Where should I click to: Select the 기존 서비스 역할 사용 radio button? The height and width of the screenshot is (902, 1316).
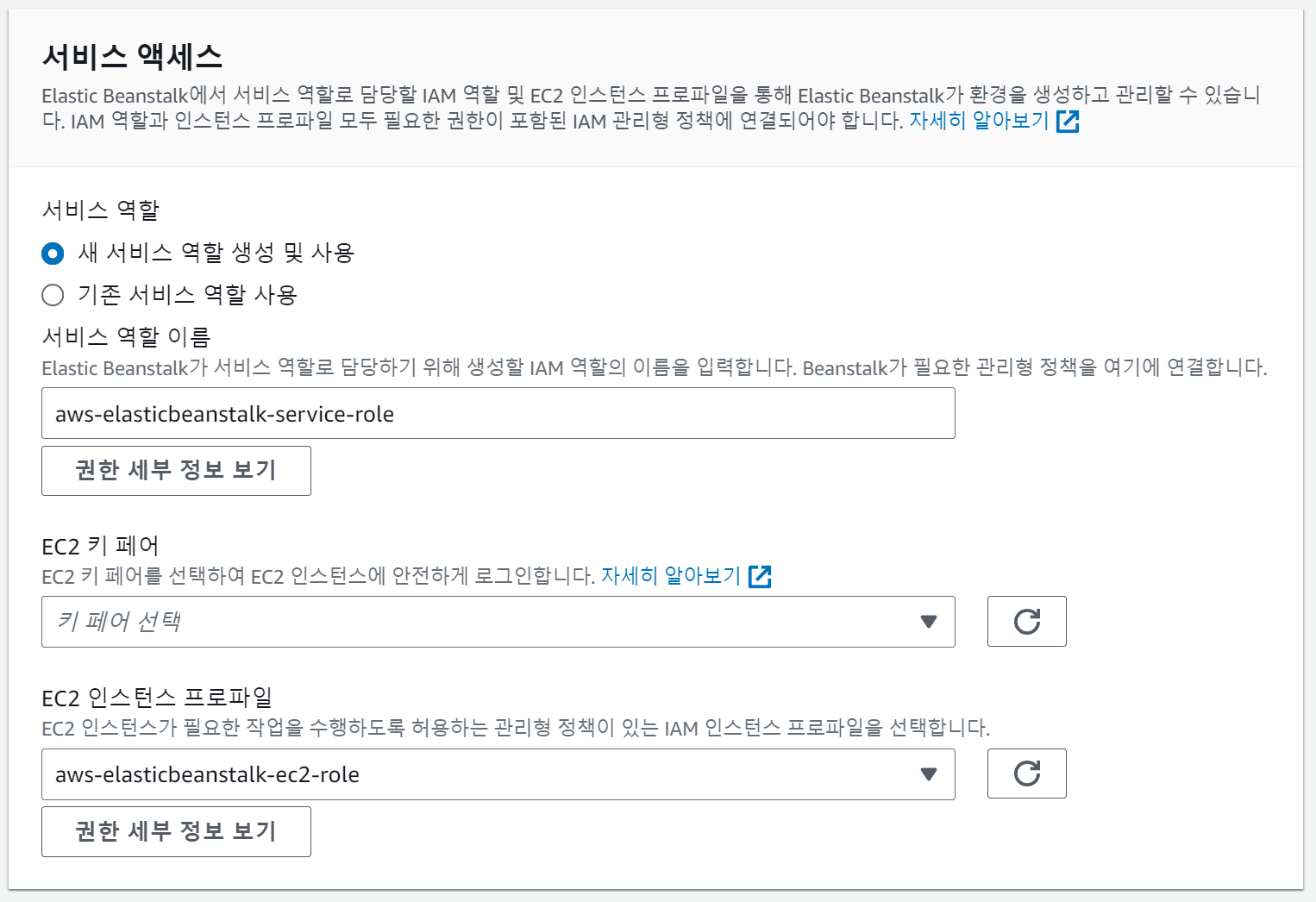[53, 296]
